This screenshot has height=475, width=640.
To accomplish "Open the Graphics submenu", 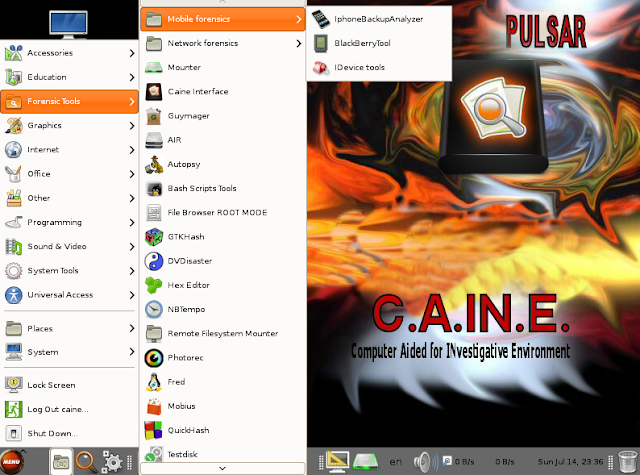I will tap(69, 125).
